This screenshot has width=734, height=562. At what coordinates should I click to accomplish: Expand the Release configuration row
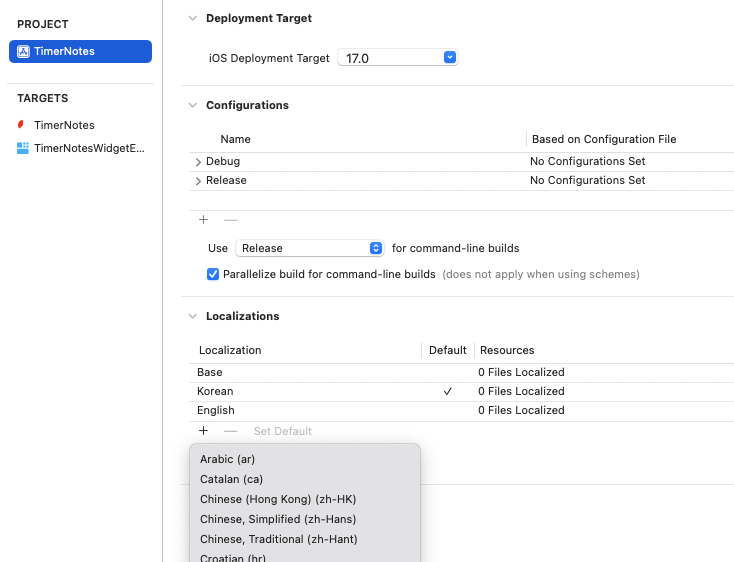point(198,181)
